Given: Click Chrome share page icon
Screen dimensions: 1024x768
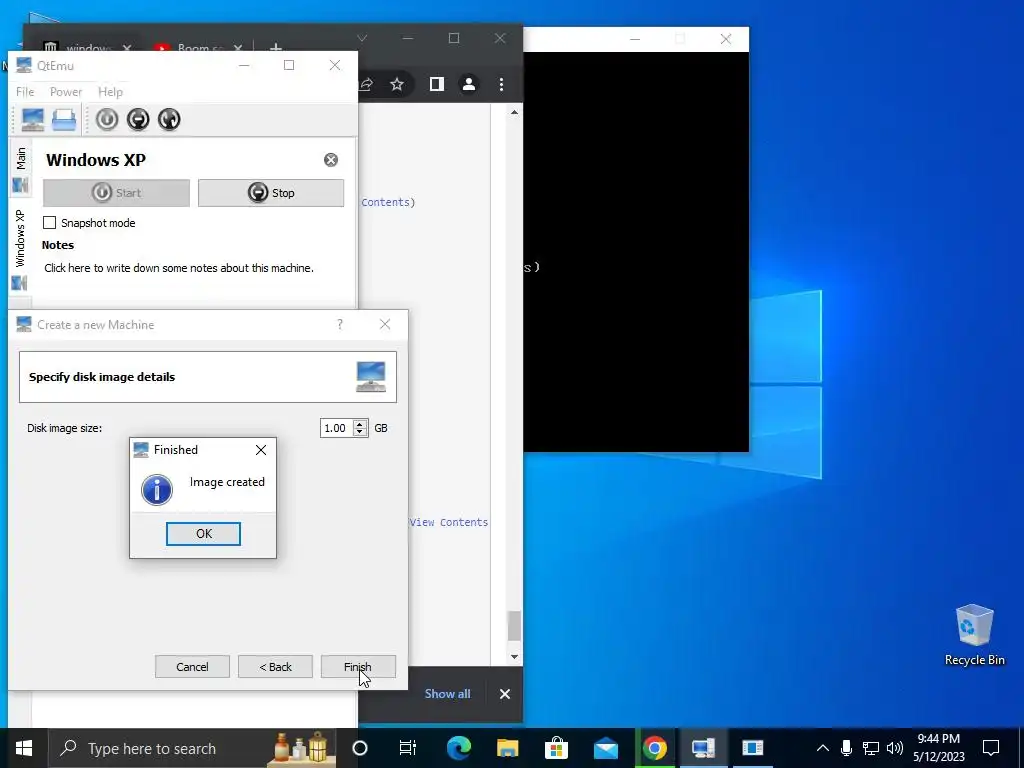Looking at the screenshot, I should 366,84.
